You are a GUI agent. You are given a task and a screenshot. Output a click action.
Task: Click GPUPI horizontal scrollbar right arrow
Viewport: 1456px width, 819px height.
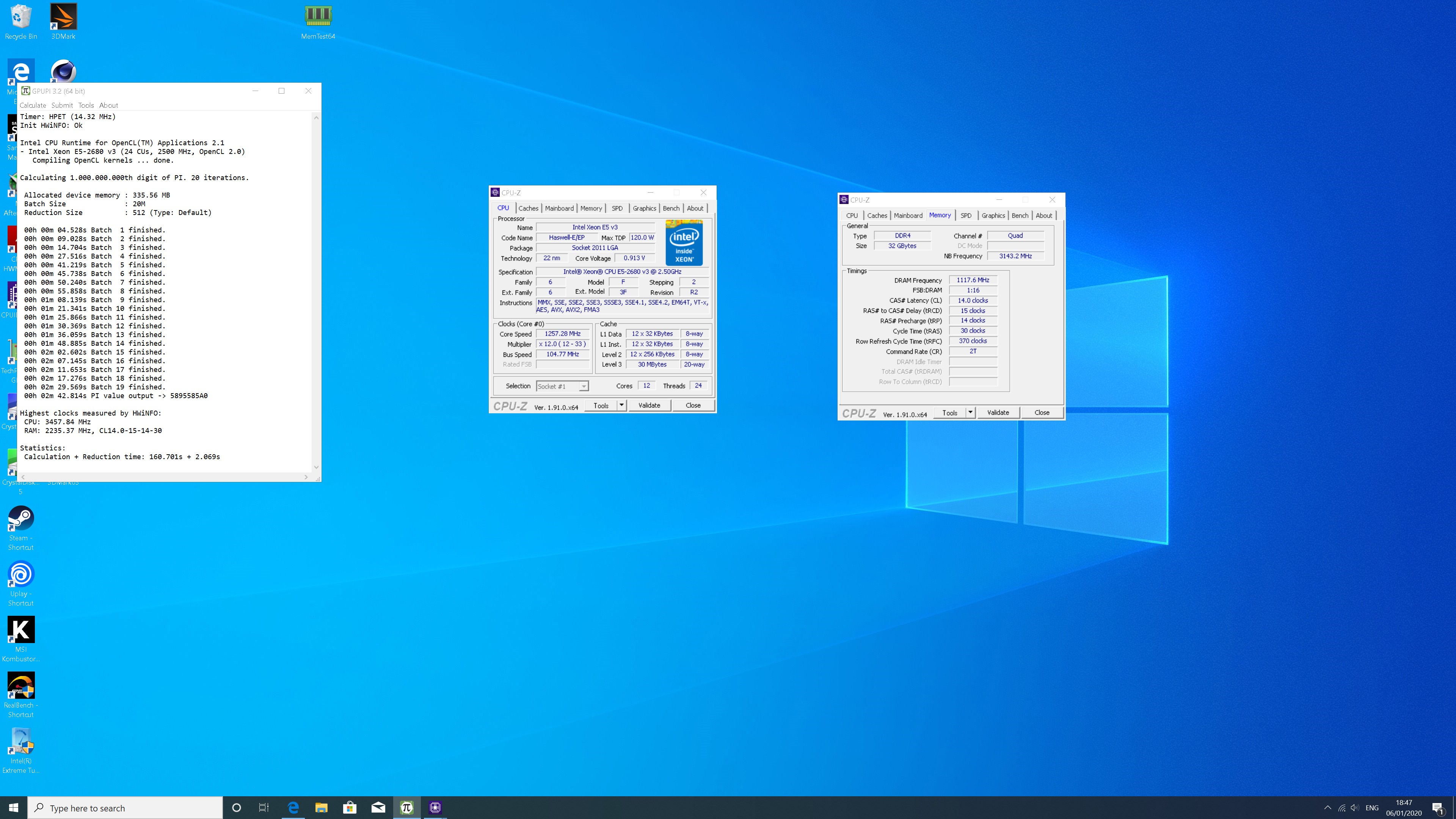coord(306,477)
